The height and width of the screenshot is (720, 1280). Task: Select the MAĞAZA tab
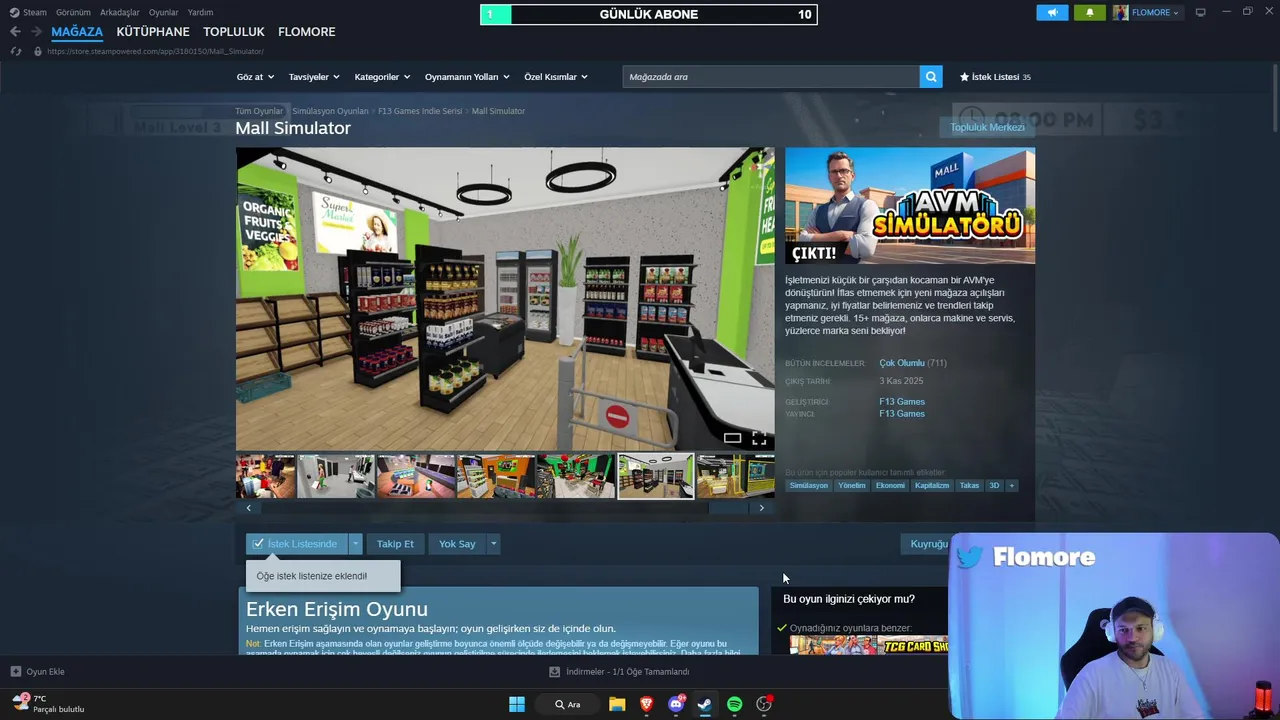[x=77, y=32]
